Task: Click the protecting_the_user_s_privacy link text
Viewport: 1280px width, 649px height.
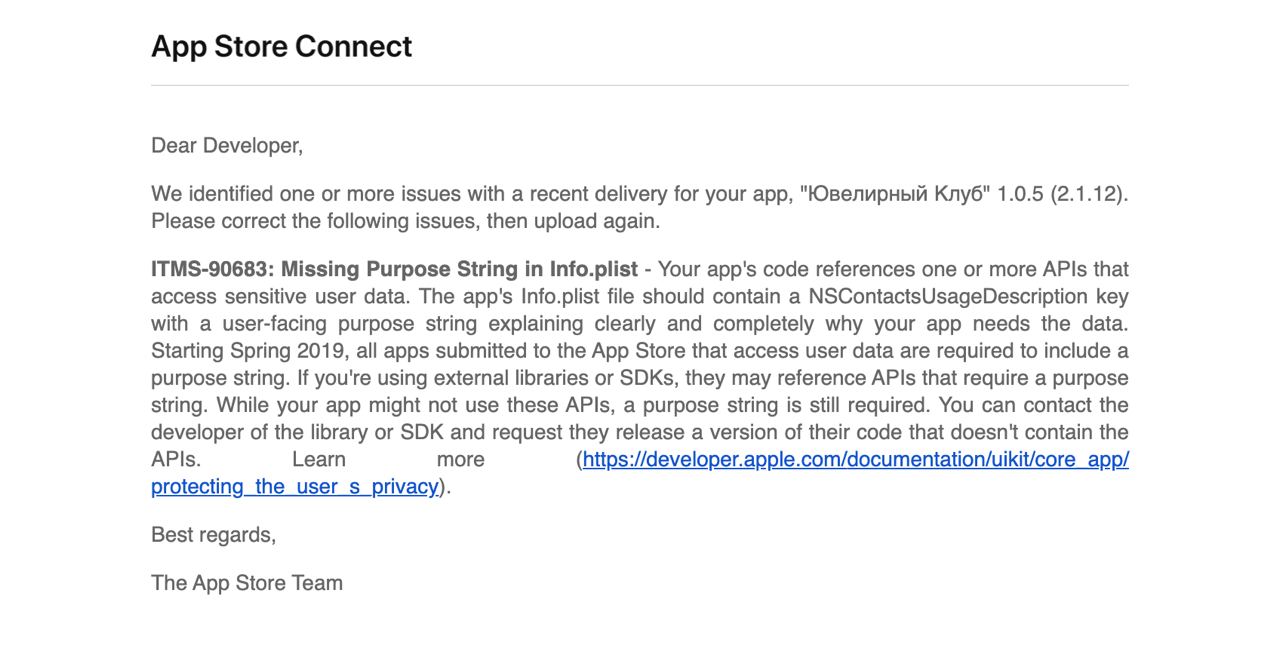Action: (x=295, y=487)
